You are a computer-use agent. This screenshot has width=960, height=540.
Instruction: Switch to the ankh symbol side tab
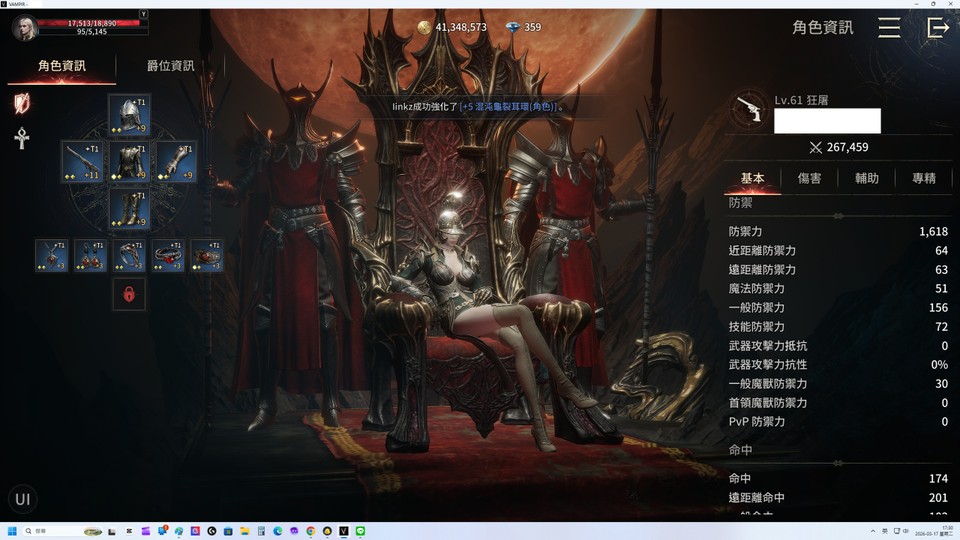(x=21, y=138)
